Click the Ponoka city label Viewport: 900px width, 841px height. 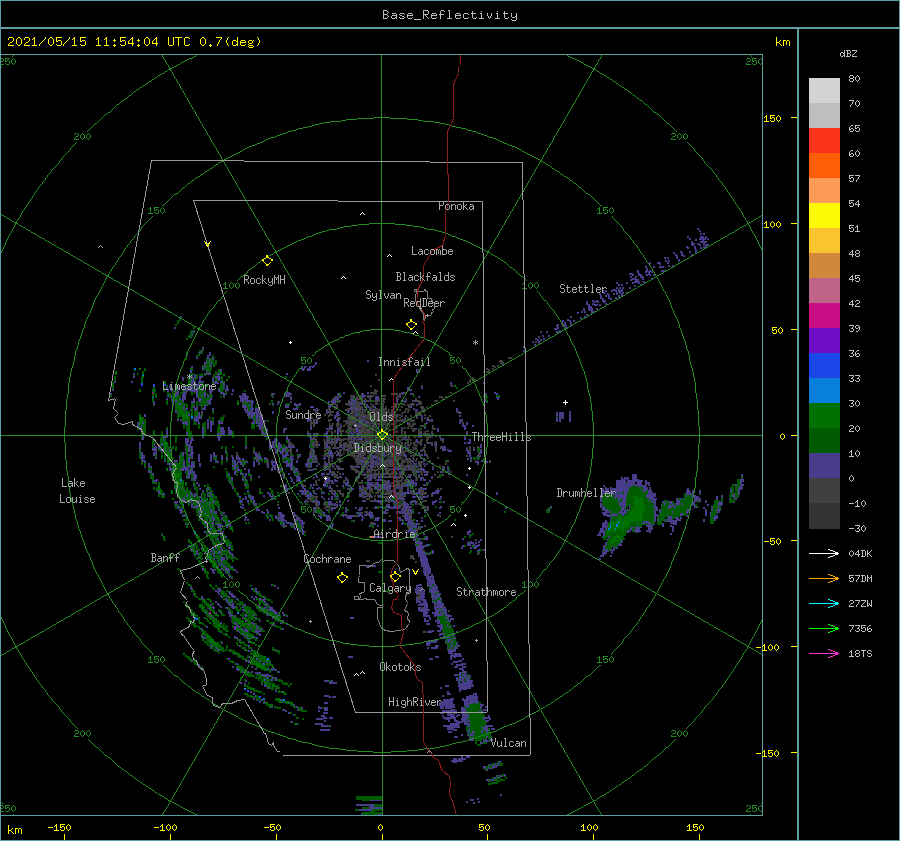tap(456, 206)
